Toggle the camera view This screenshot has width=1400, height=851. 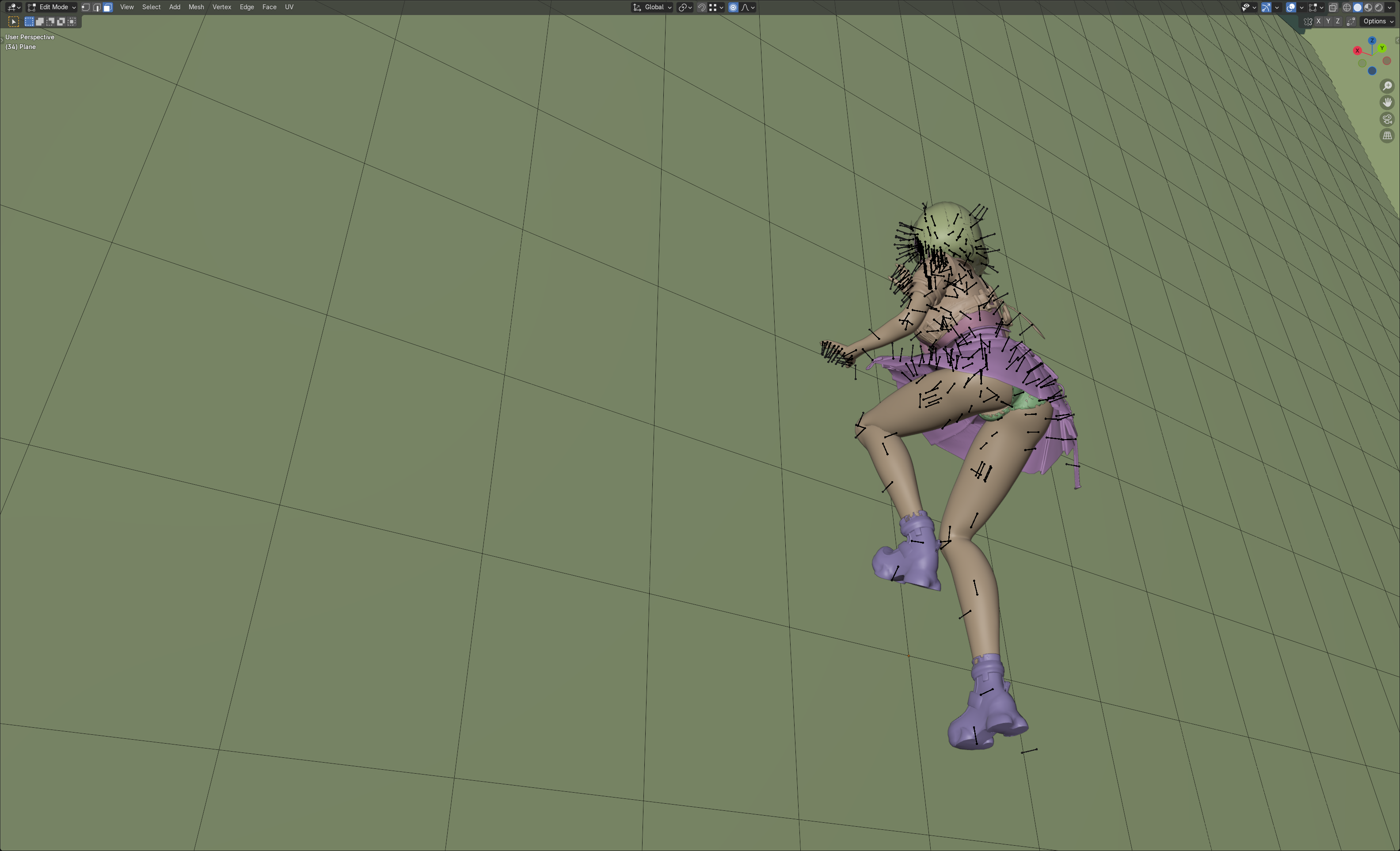(1388, 119)
